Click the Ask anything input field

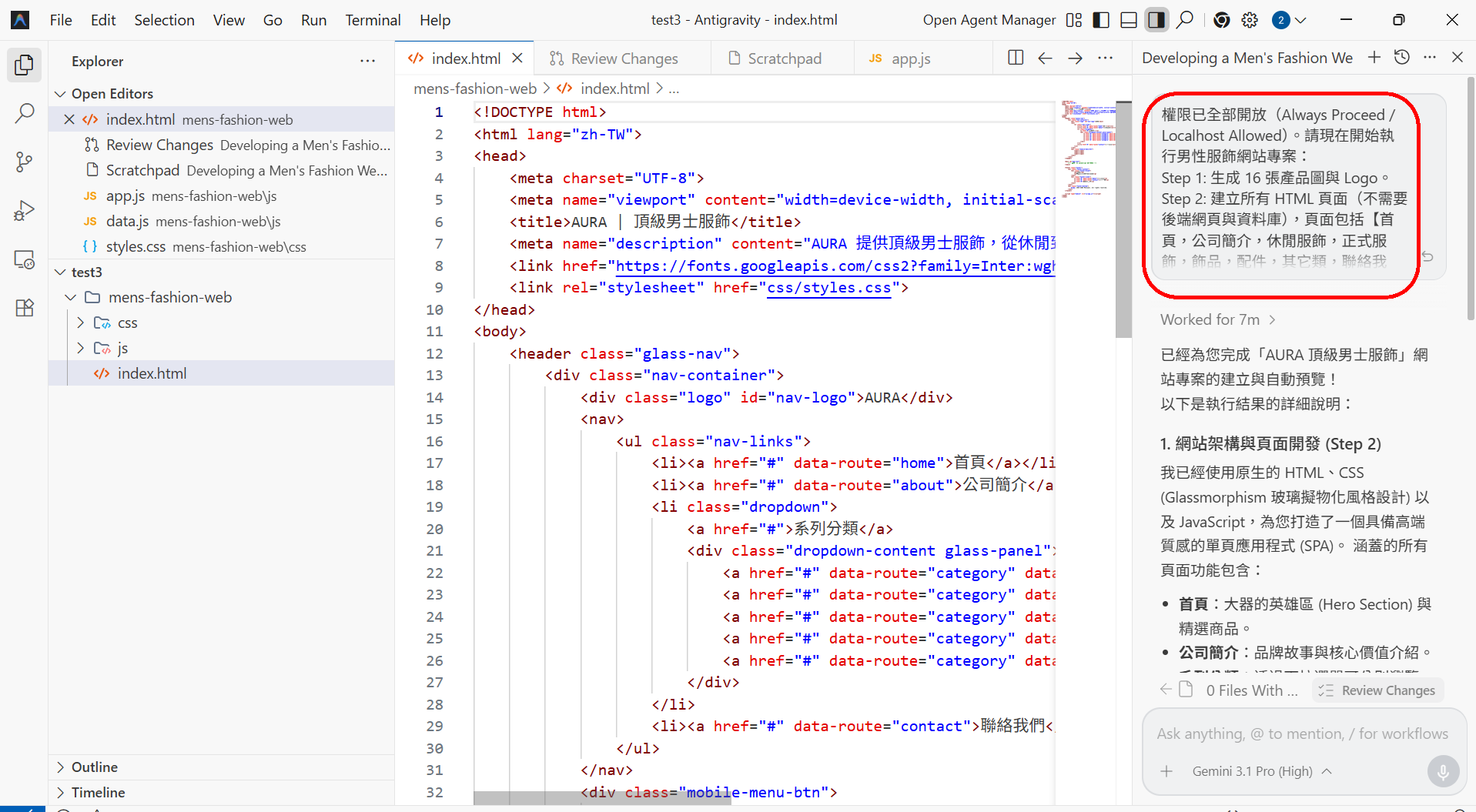(1302, 733)
